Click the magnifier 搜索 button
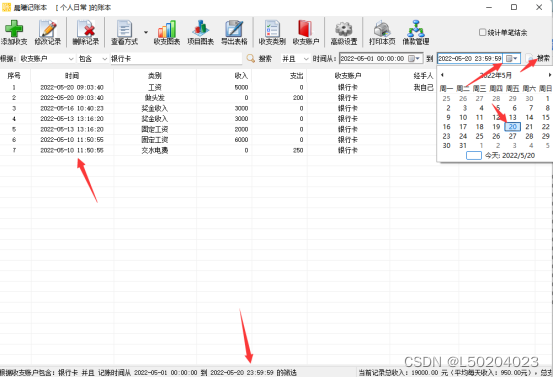This screenshot has width=554, height=377. pos(259,59)
